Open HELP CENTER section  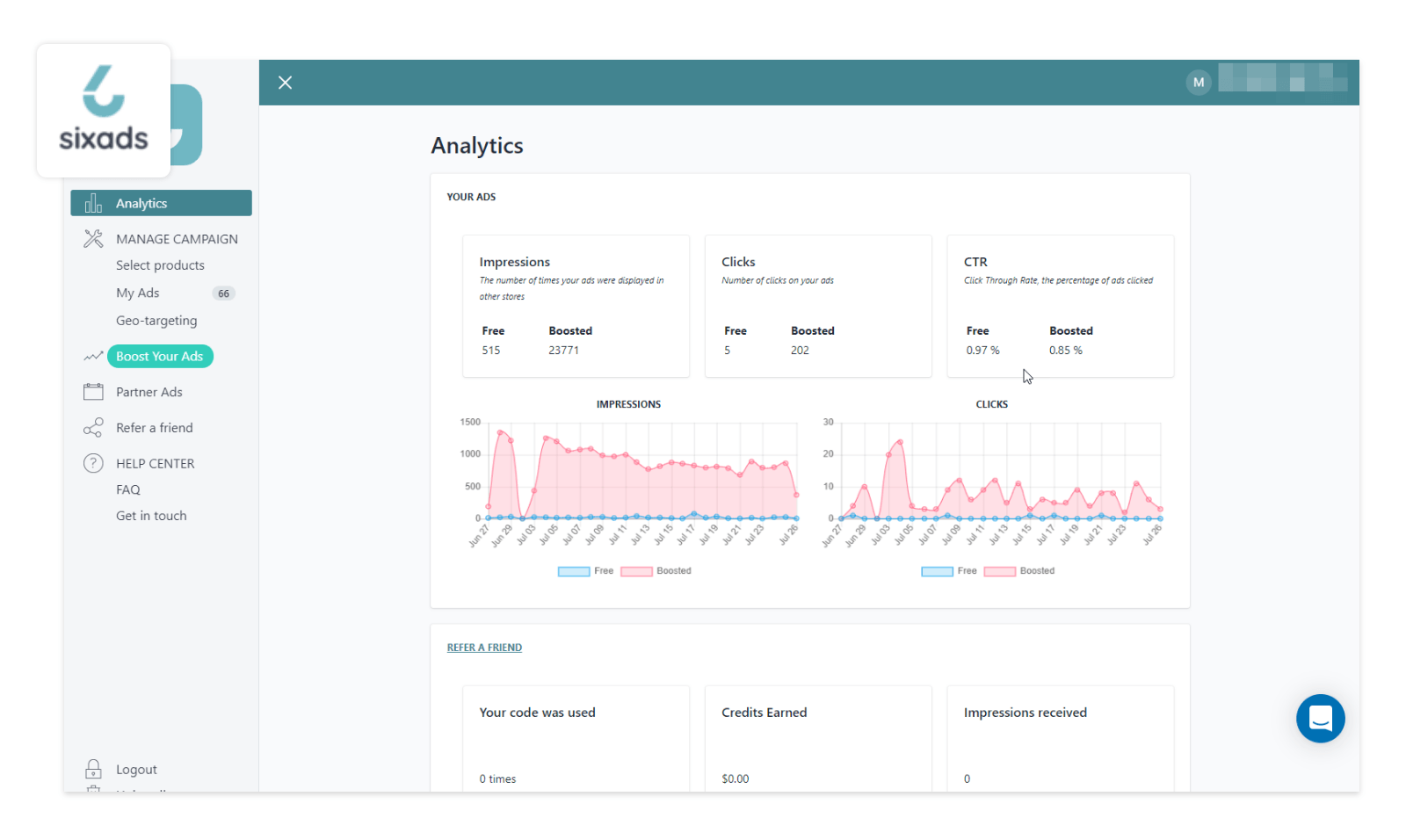coord(156,463)
